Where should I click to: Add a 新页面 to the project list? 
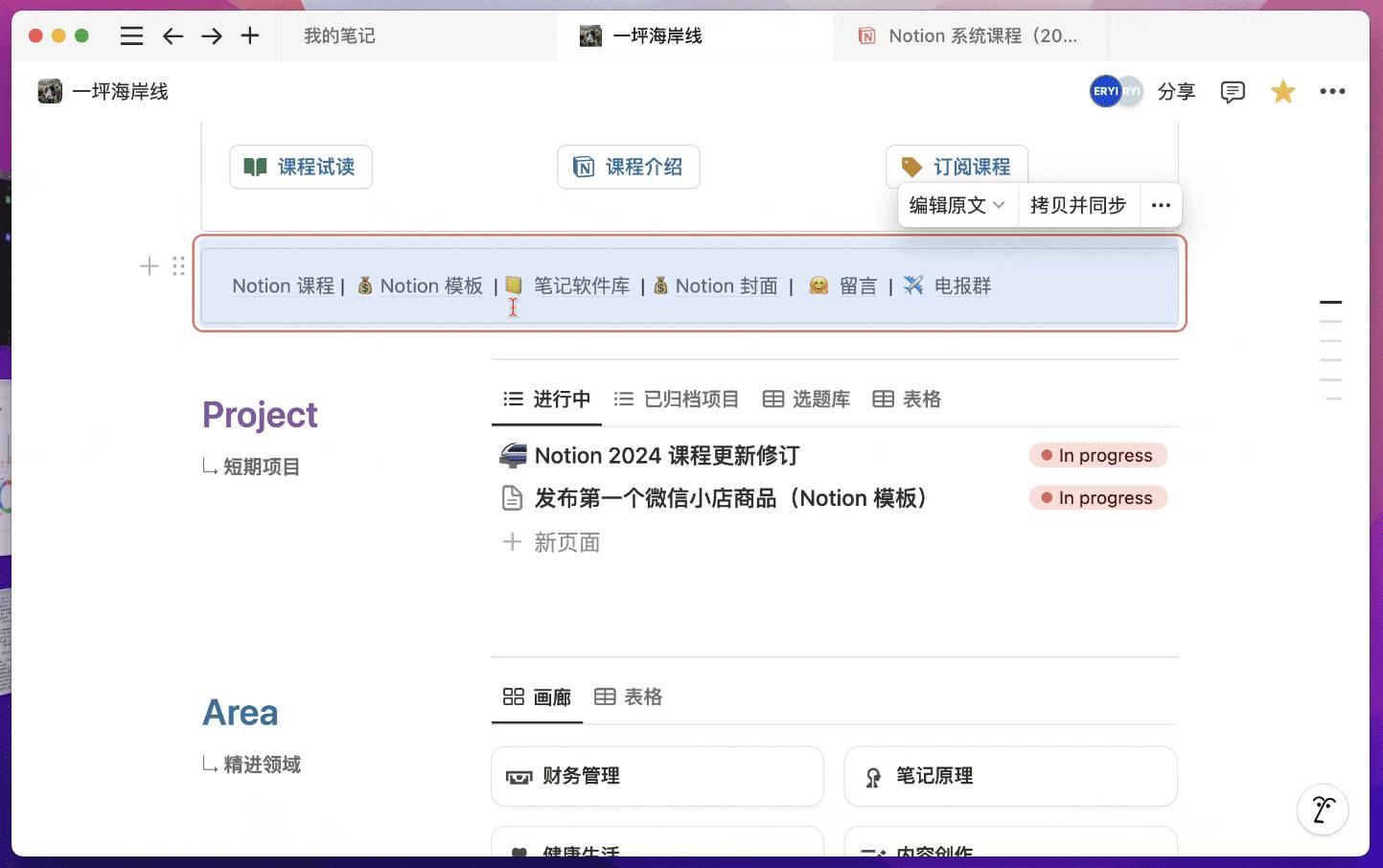tap(552, 543)
